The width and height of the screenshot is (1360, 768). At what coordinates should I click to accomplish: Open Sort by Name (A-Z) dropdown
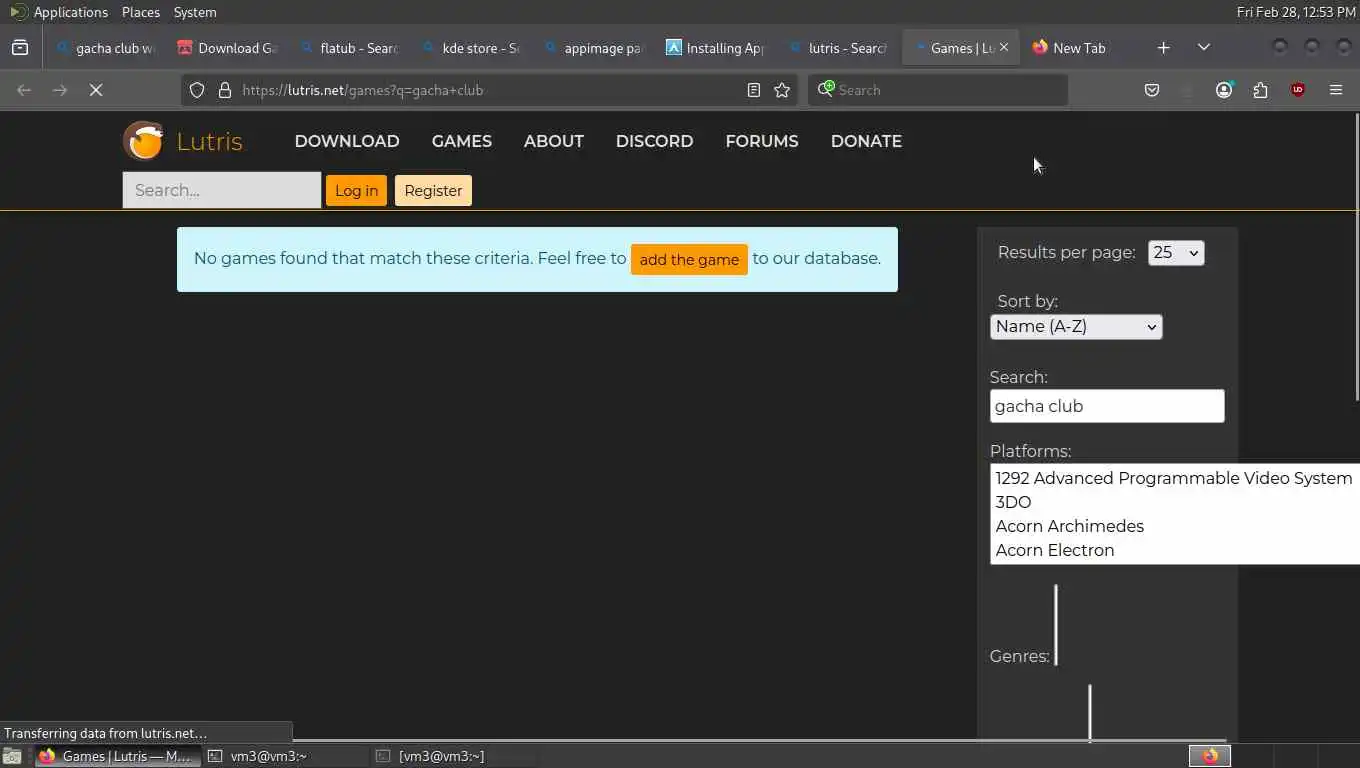point(1076,326)
